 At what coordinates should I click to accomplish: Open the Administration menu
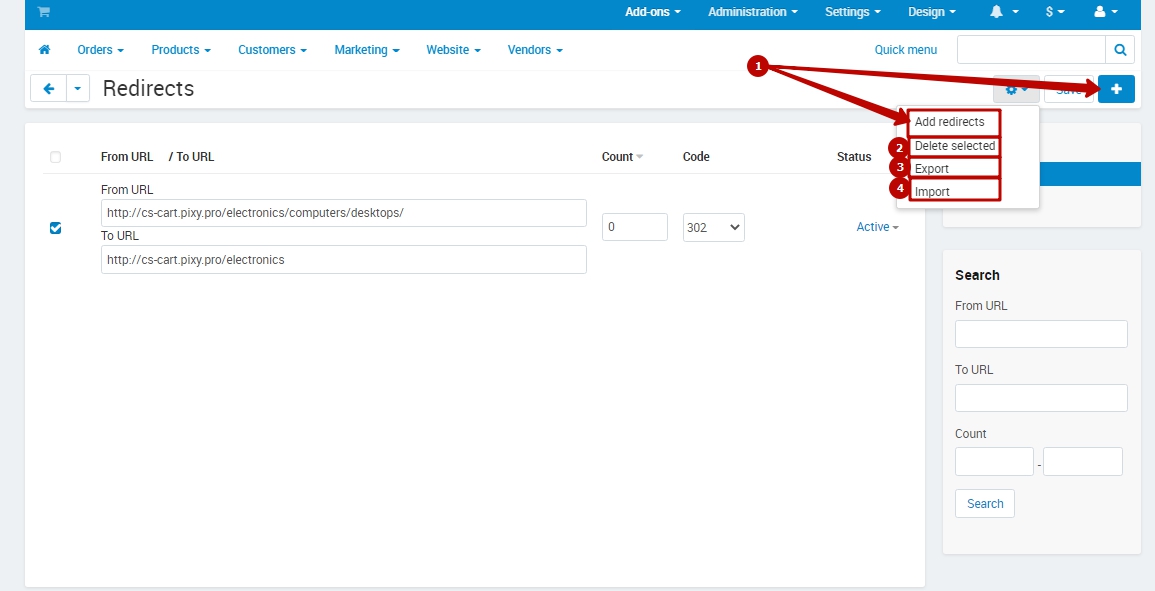(x=753, y=12)
